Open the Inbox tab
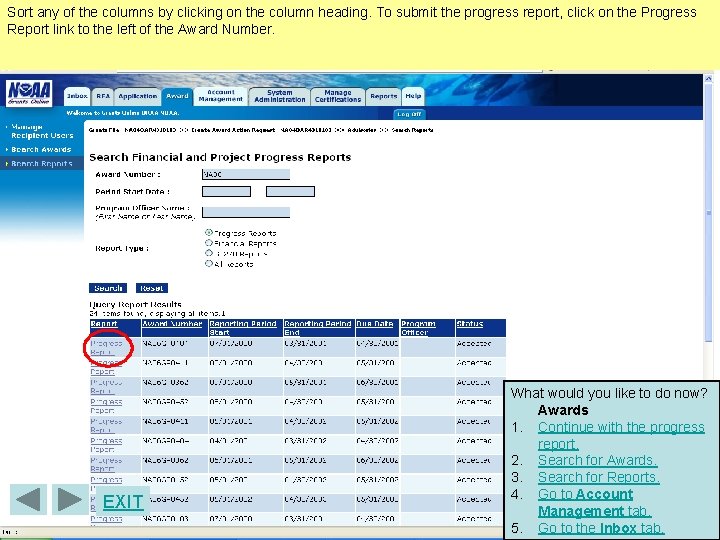This screenshot has height=540, width=720. [x=77, y=96]
